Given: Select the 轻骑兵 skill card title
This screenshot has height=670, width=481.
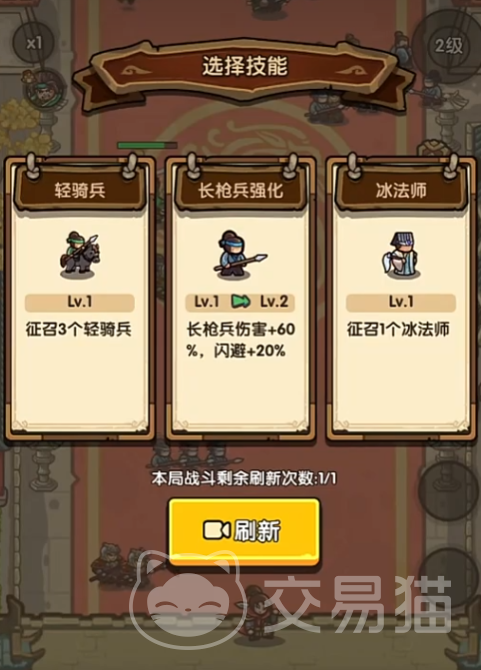Looking at the screenshot, I should (x=80, y=190).
